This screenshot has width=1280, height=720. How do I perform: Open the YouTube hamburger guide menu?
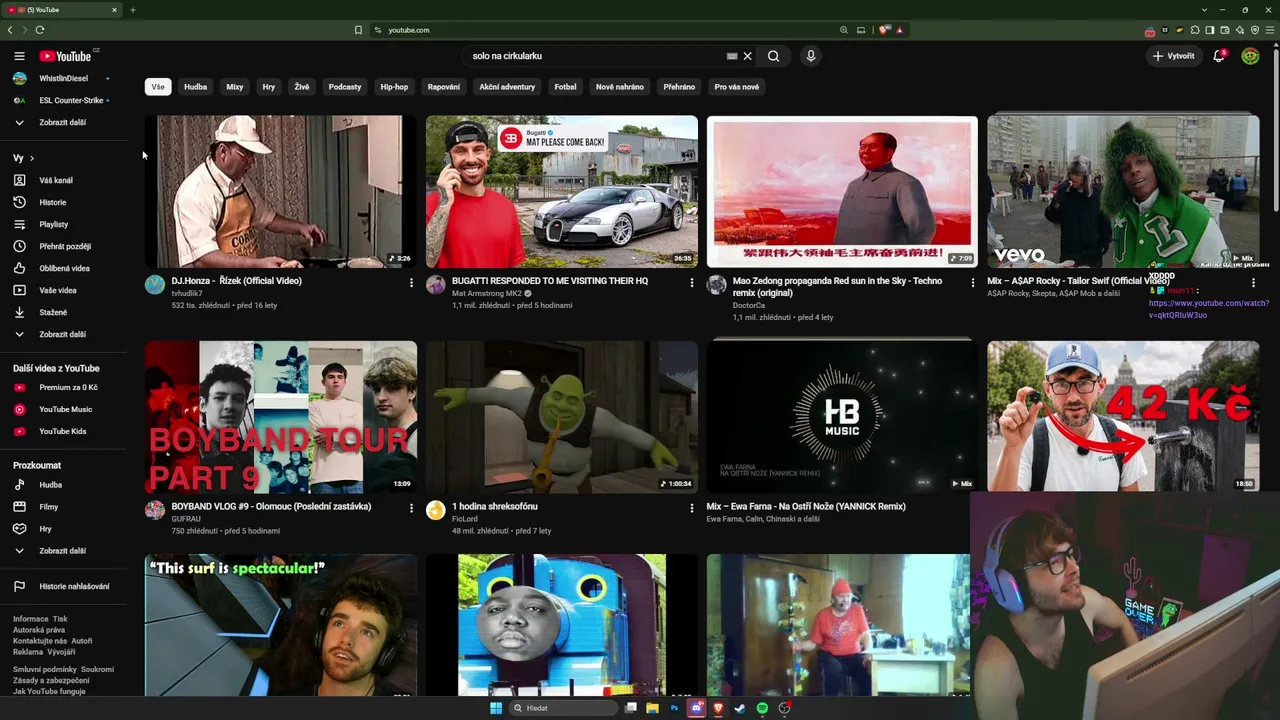(19, 56)
